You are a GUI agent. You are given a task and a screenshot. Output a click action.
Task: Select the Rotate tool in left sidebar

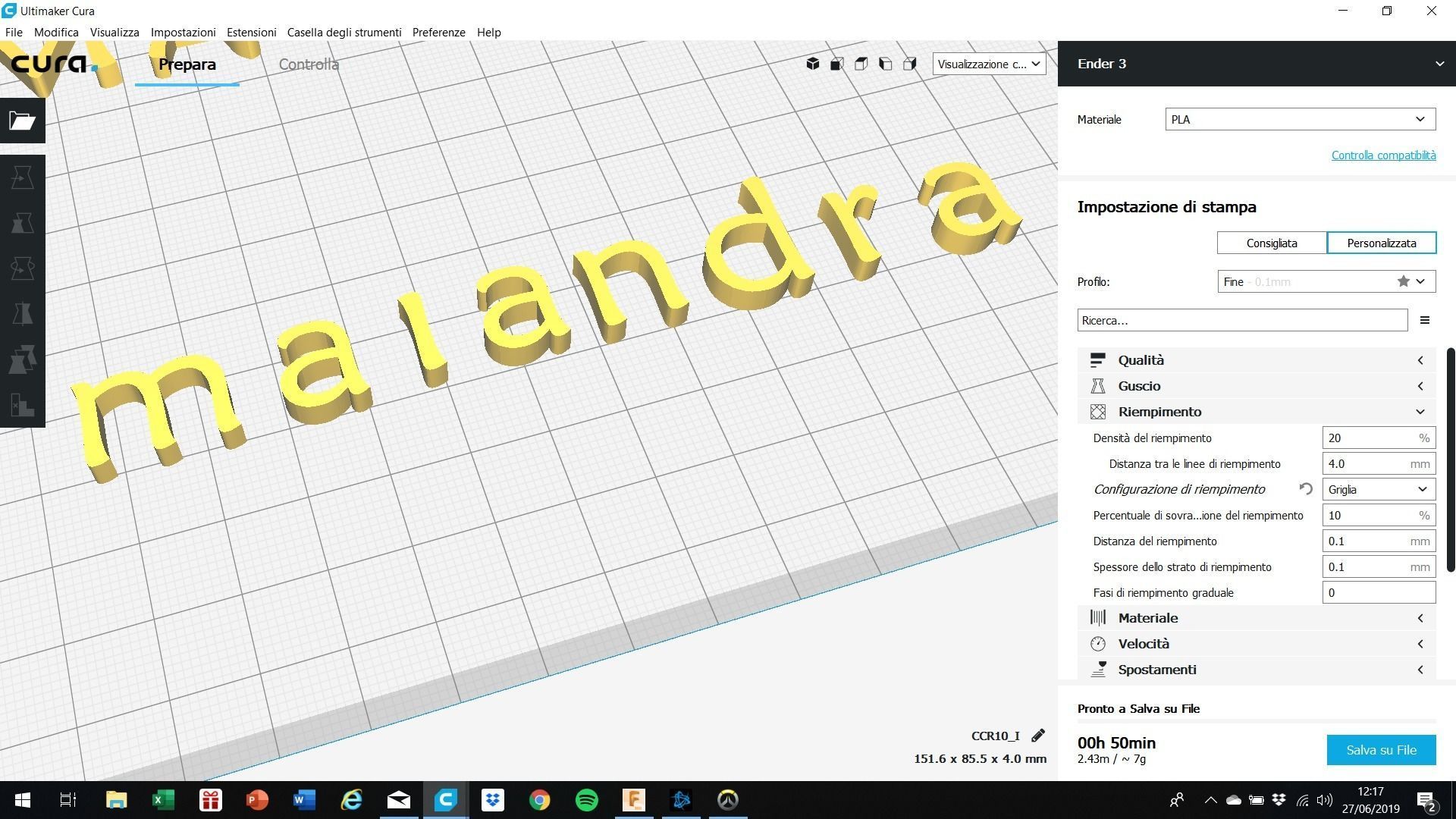[x=22, y=268]
